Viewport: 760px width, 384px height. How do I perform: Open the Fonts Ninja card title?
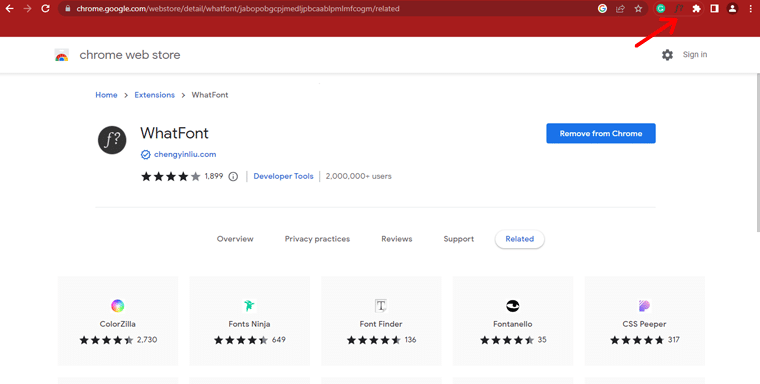[249, 324]
